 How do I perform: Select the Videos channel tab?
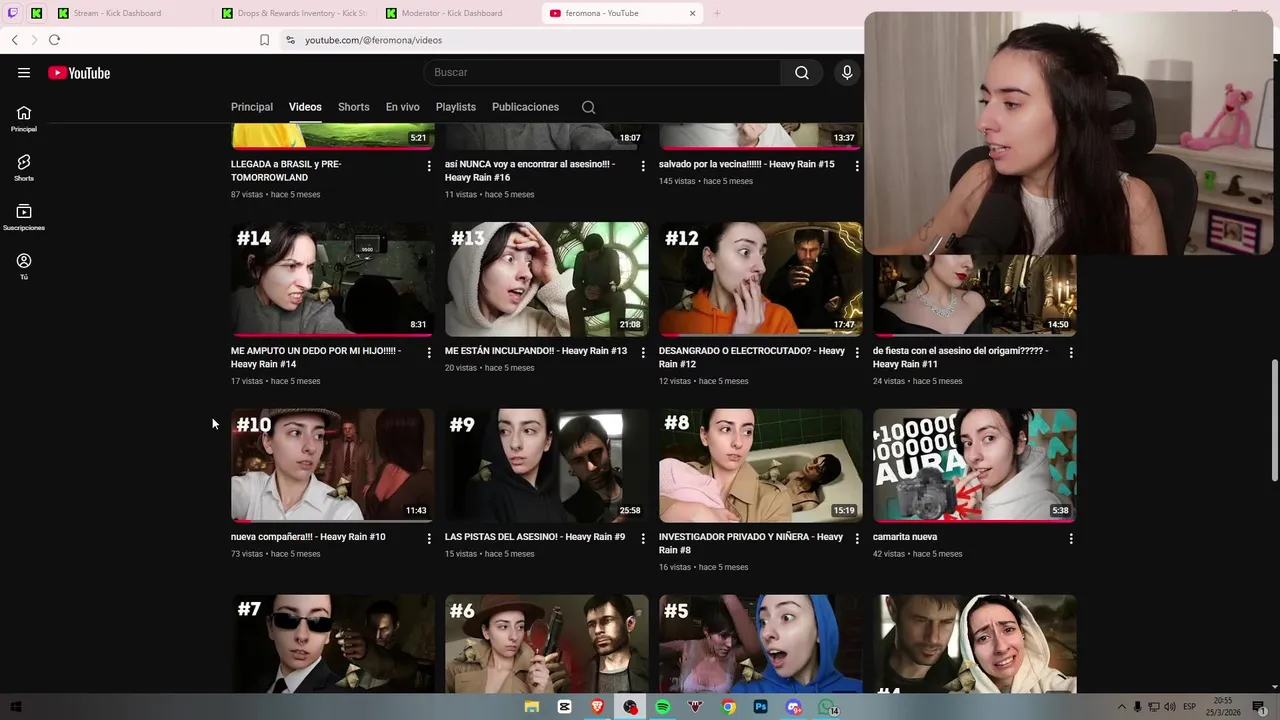click(305, 107)
